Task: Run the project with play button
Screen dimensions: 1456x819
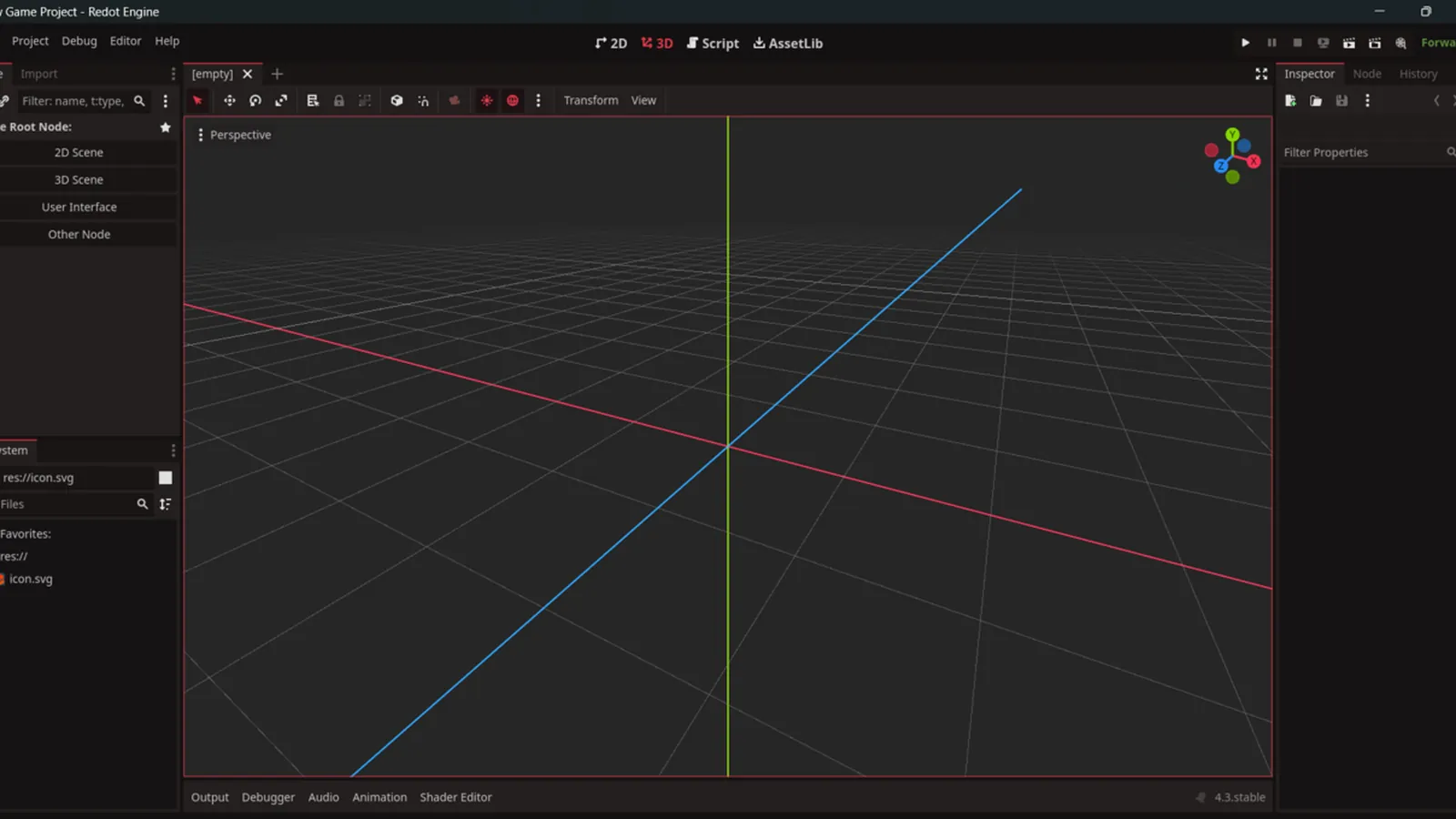Action: coord(1245,43)
